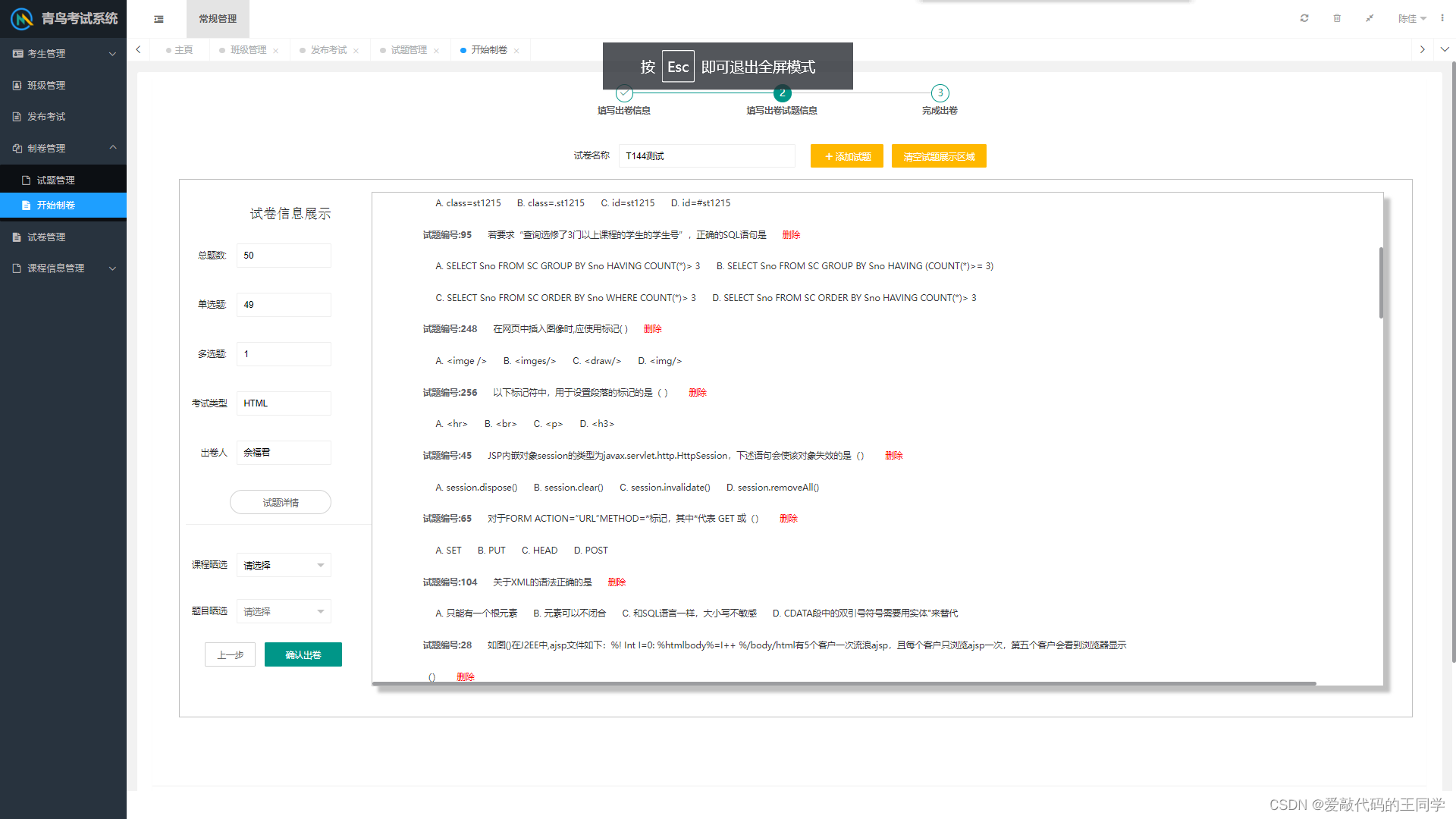Click the vertical dots more icon
This screenshot has width=1456, height=819.
point(1442,18)
